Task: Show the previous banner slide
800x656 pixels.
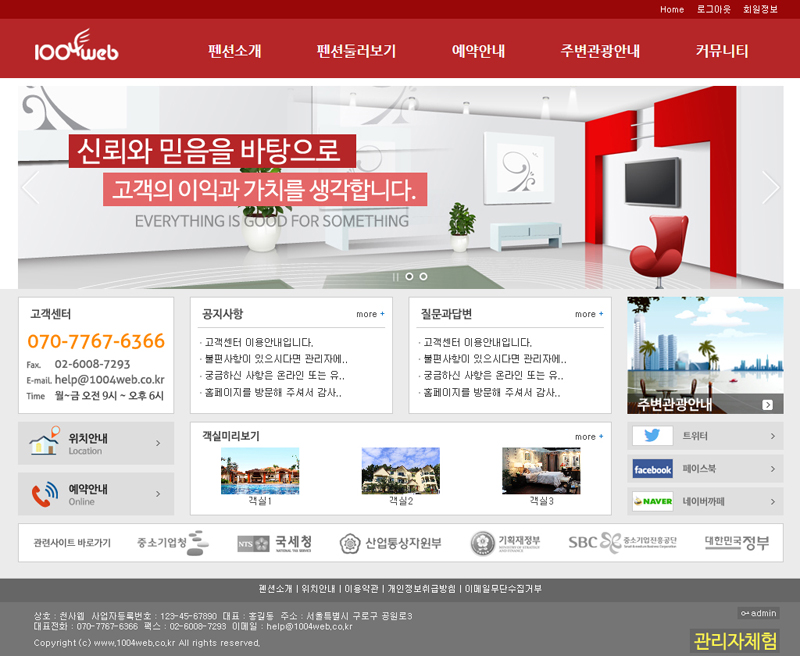Action: coord(30,188)
